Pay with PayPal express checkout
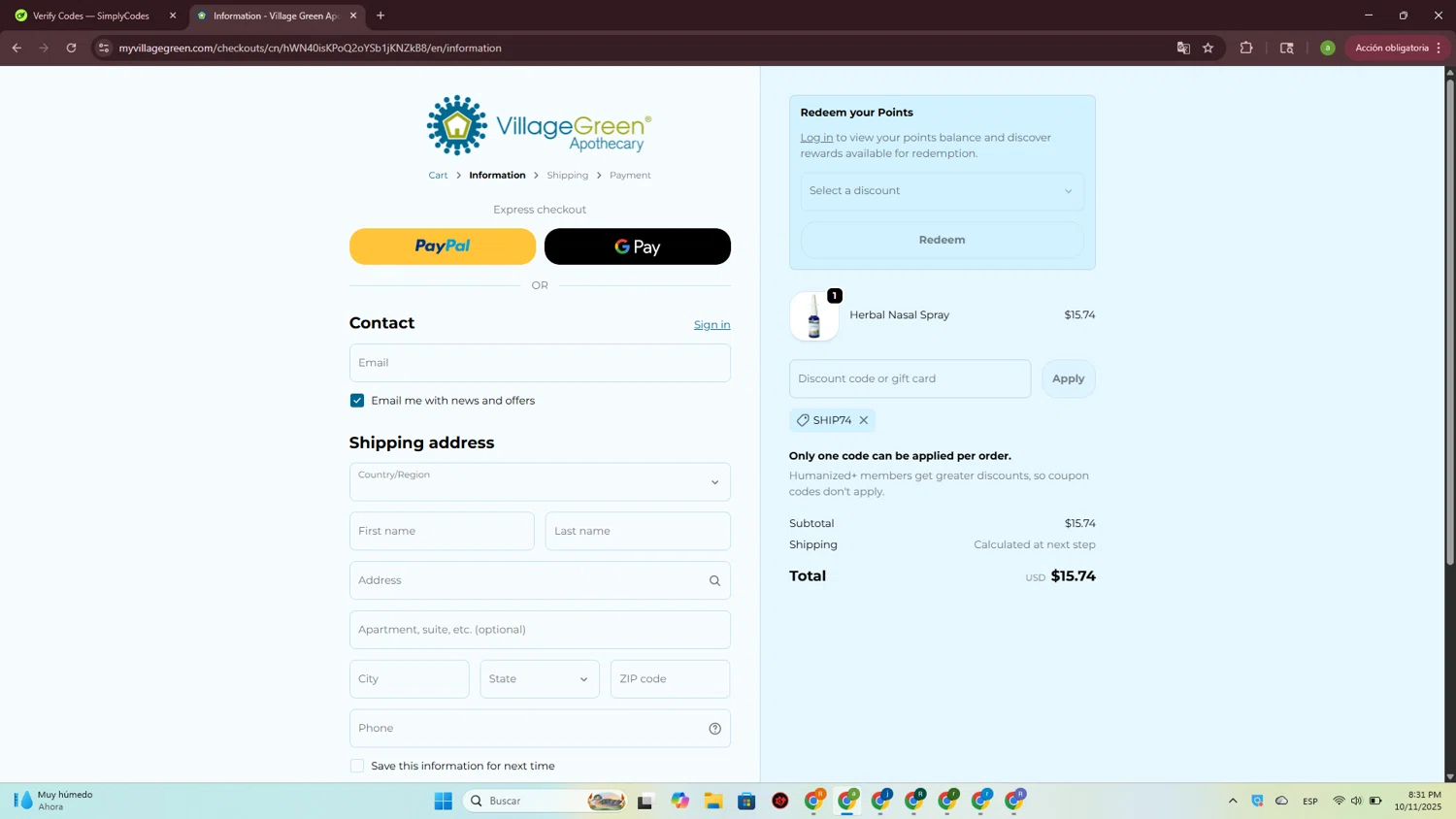The width and height of the screenshot is (1456, 819). pos(443,246)
